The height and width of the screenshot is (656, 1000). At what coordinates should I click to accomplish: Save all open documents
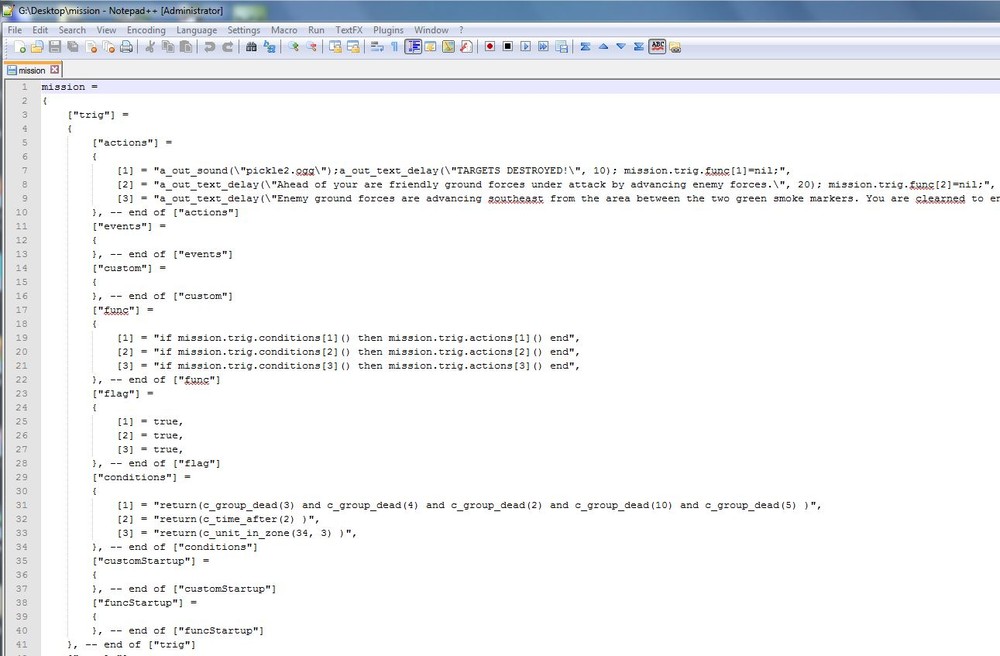coord(72,46)
